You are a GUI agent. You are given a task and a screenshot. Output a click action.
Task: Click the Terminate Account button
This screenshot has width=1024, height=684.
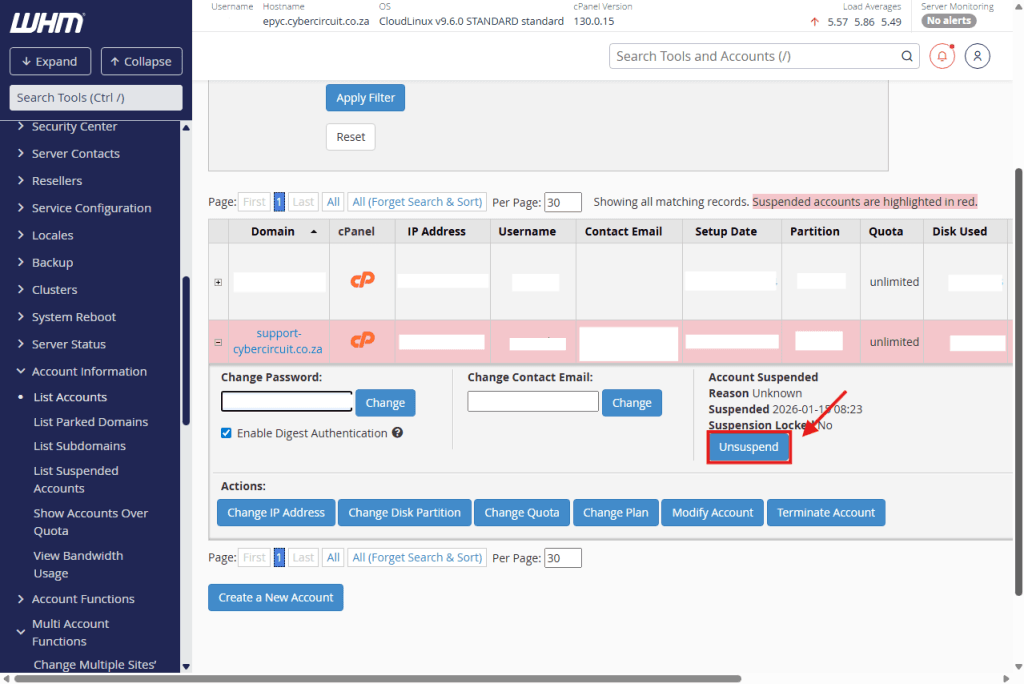pyautogui.click(x=825, y=512)
